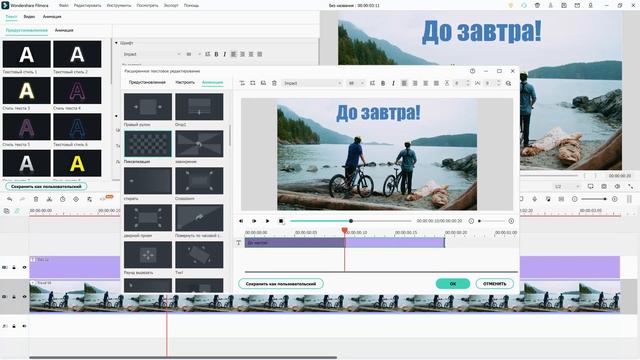This screenshot has width=640, height=360.
Task: Click the animation list vertical scrollbar
Action: pos(230,136)
